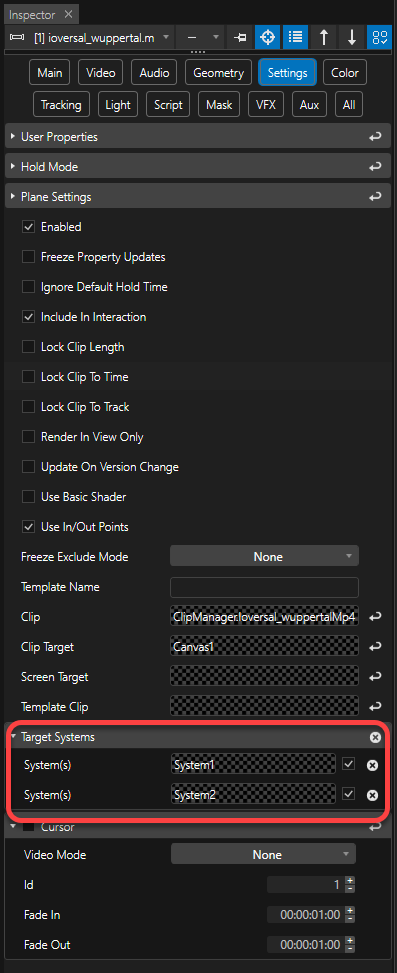Viewport: 397px width, 973px height.
Task: Enable Update On Version Change
Action: click(x=29, y=467)
